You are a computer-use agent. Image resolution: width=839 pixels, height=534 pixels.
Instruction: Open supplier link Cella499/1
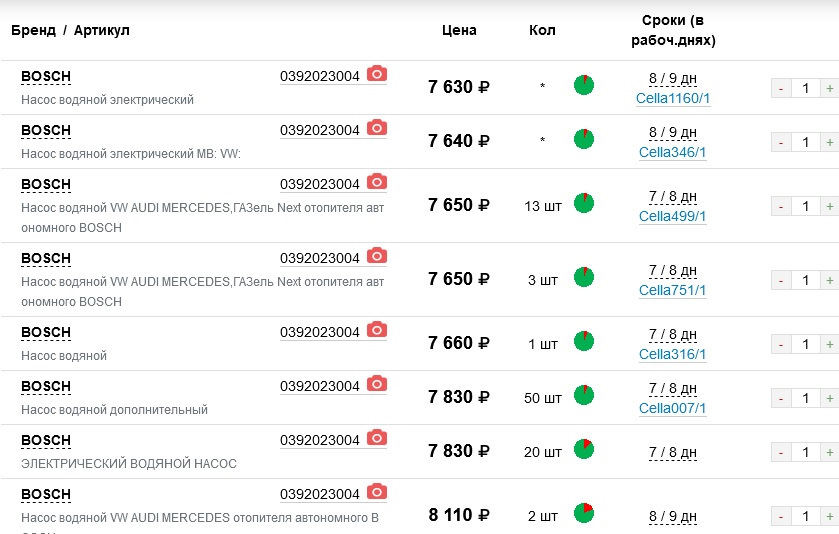[x=673, y=216]
